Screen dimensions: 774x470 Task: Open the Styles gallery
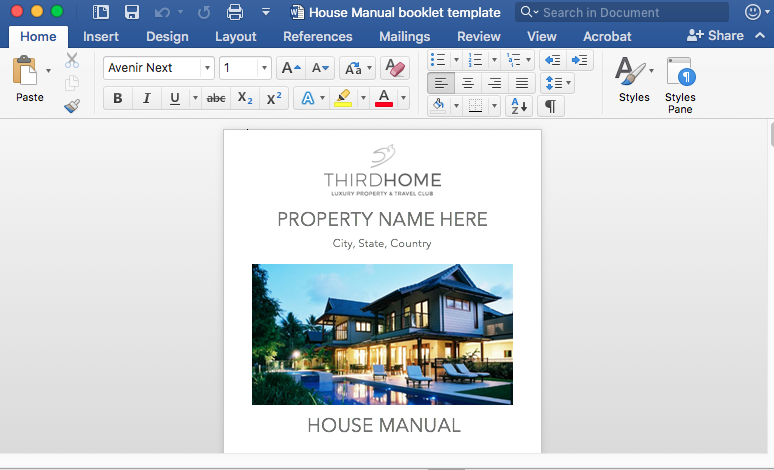634,79
